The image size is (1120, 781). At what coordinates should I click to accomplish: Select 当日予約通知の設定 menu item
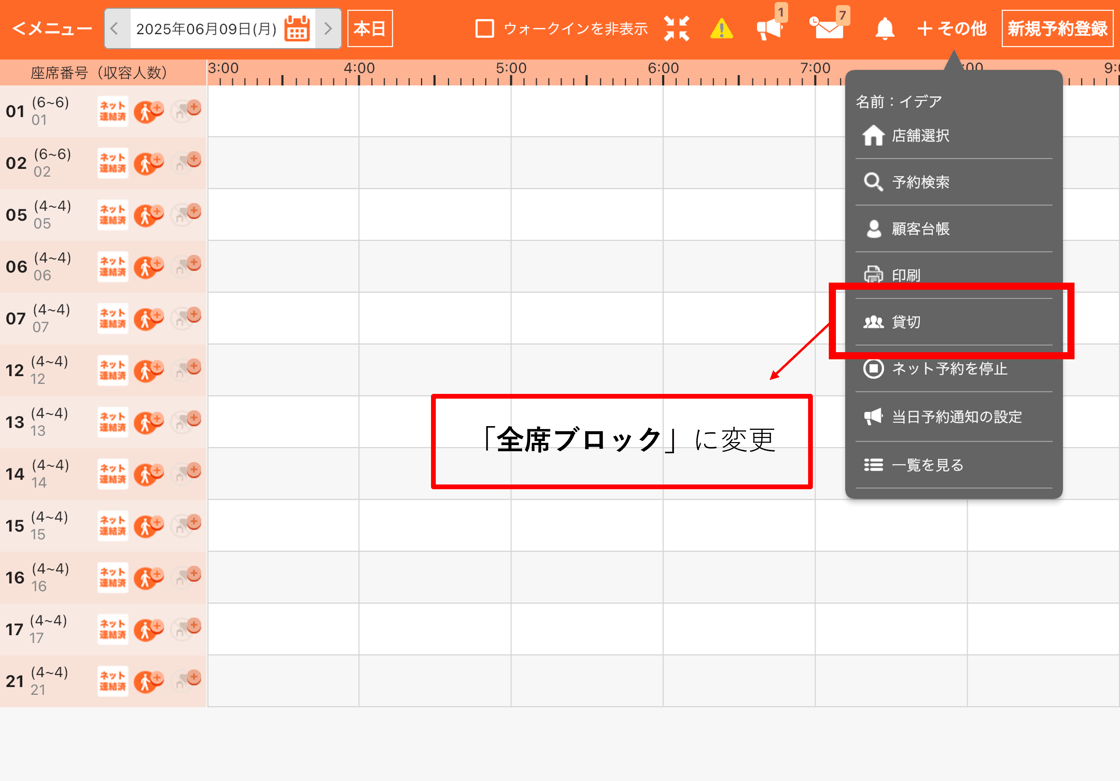pos(954,417)
